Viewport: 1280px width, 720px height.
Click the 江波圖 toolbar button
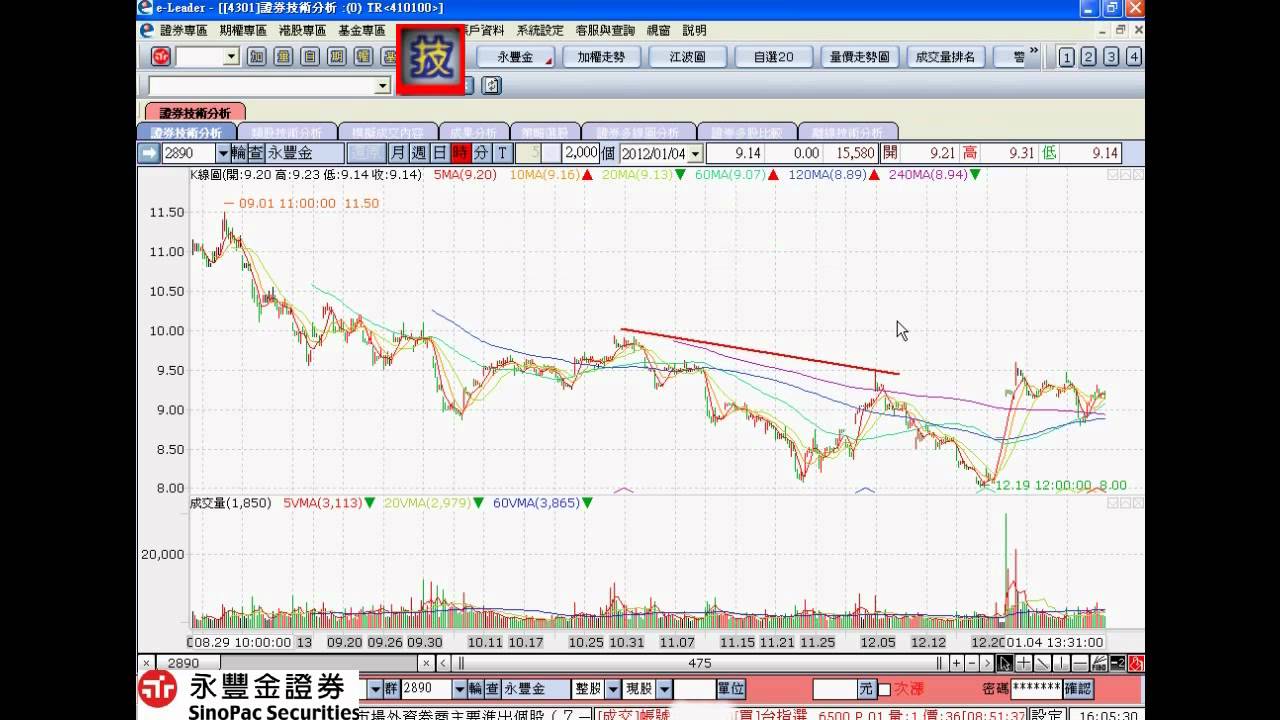687,57
